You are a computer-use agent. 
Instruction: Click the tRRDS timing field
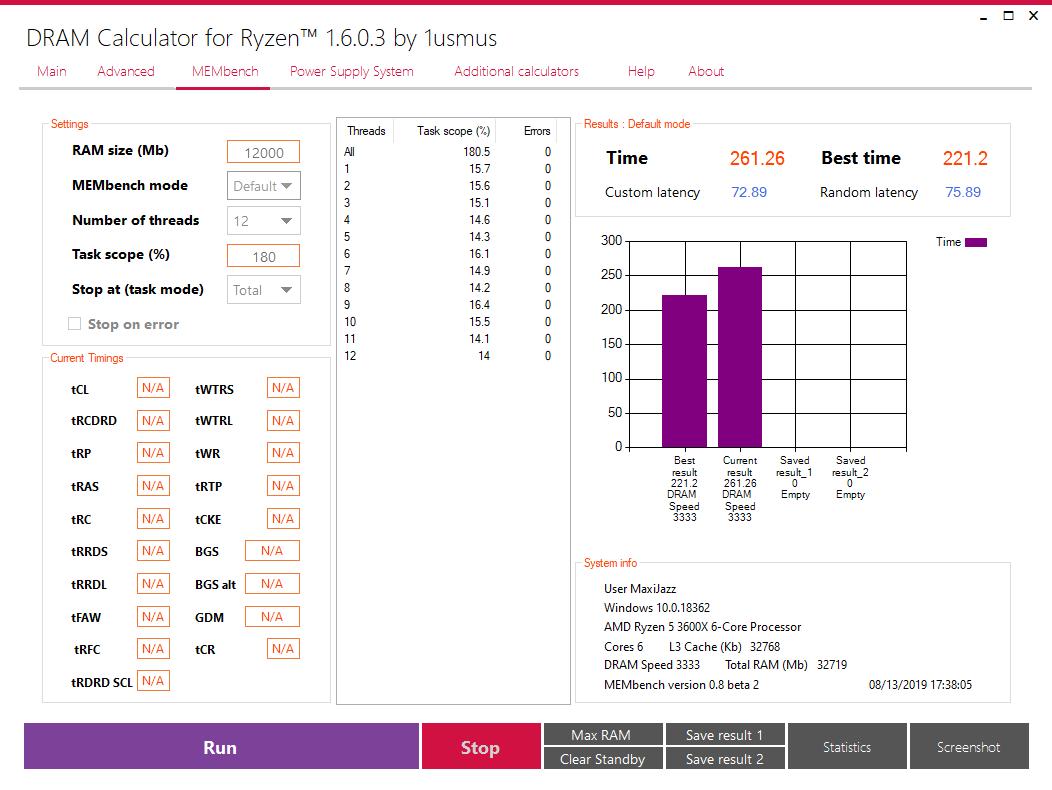[x=154, y=551]
